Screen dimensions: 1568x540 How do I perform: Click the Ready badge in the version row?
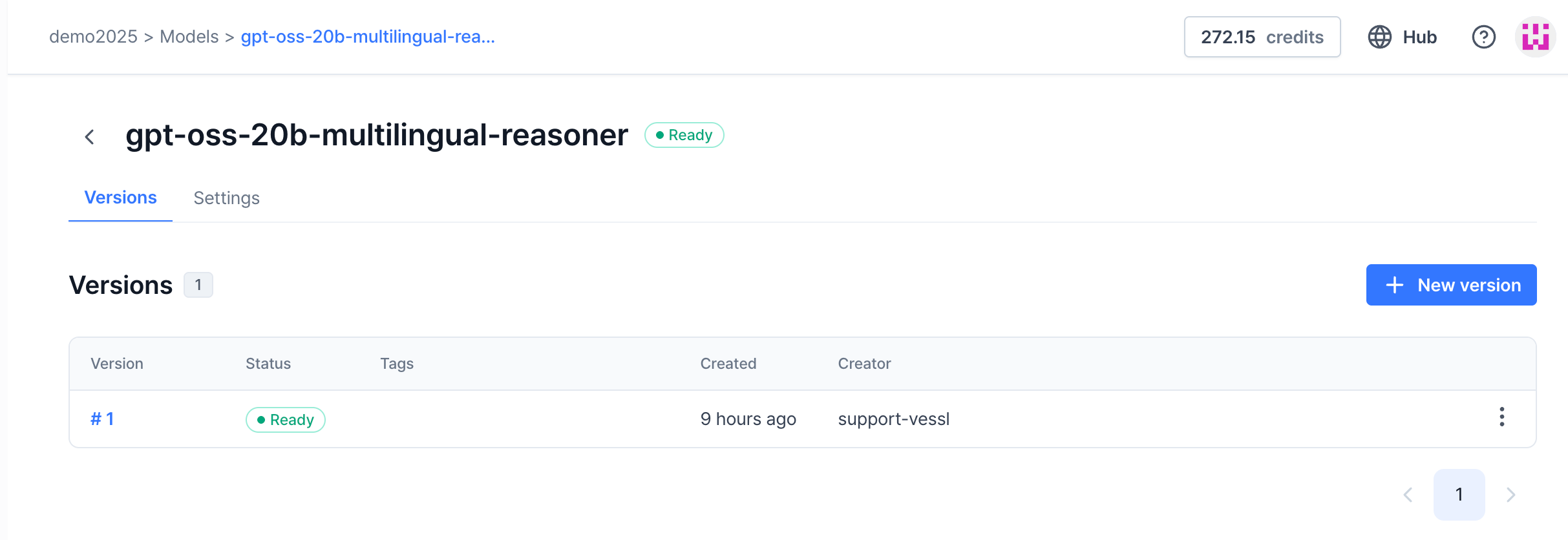pos(285,419)
